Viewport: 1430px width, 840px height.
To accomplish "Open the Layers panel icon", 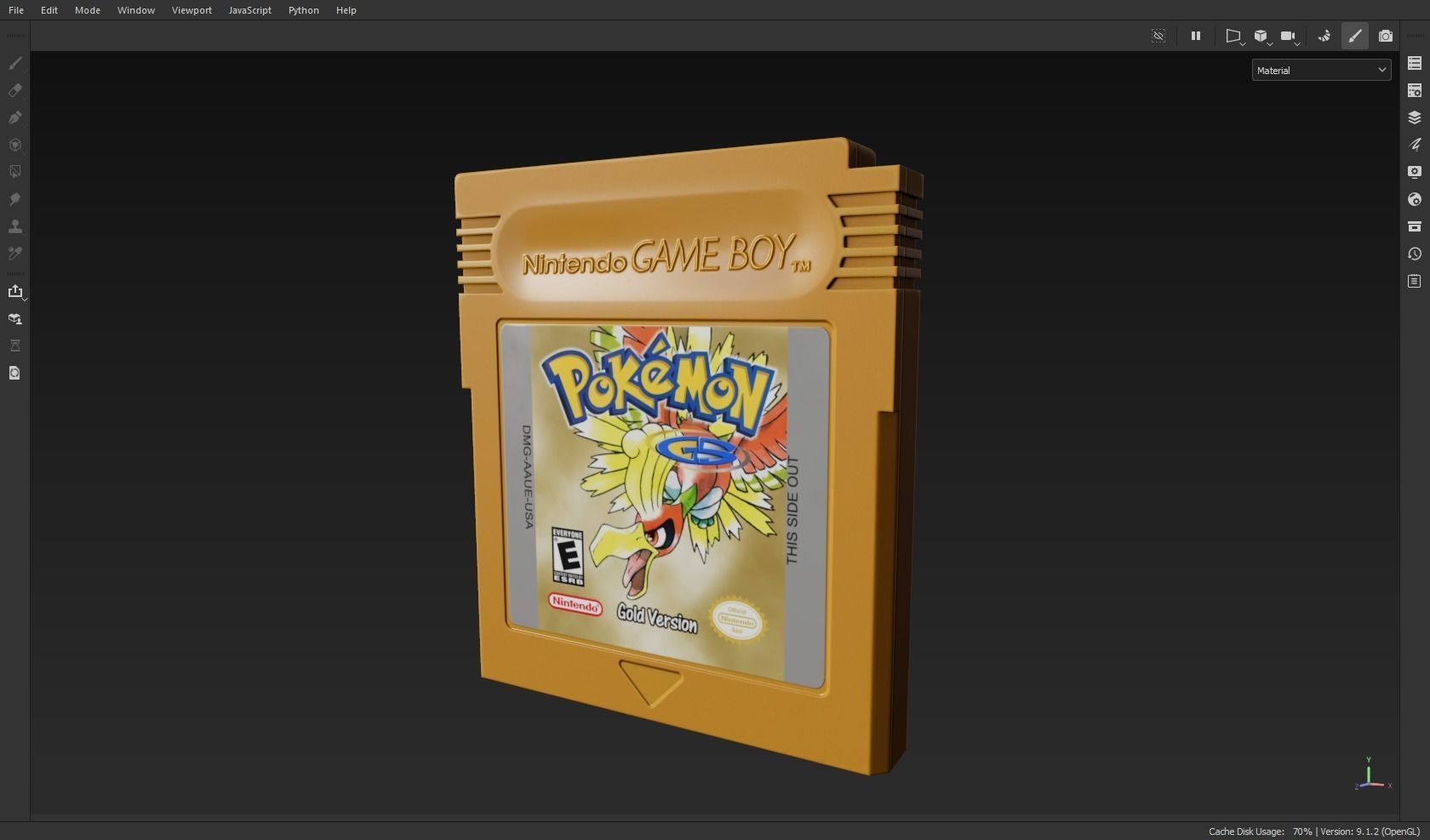I will point(1415,117).
